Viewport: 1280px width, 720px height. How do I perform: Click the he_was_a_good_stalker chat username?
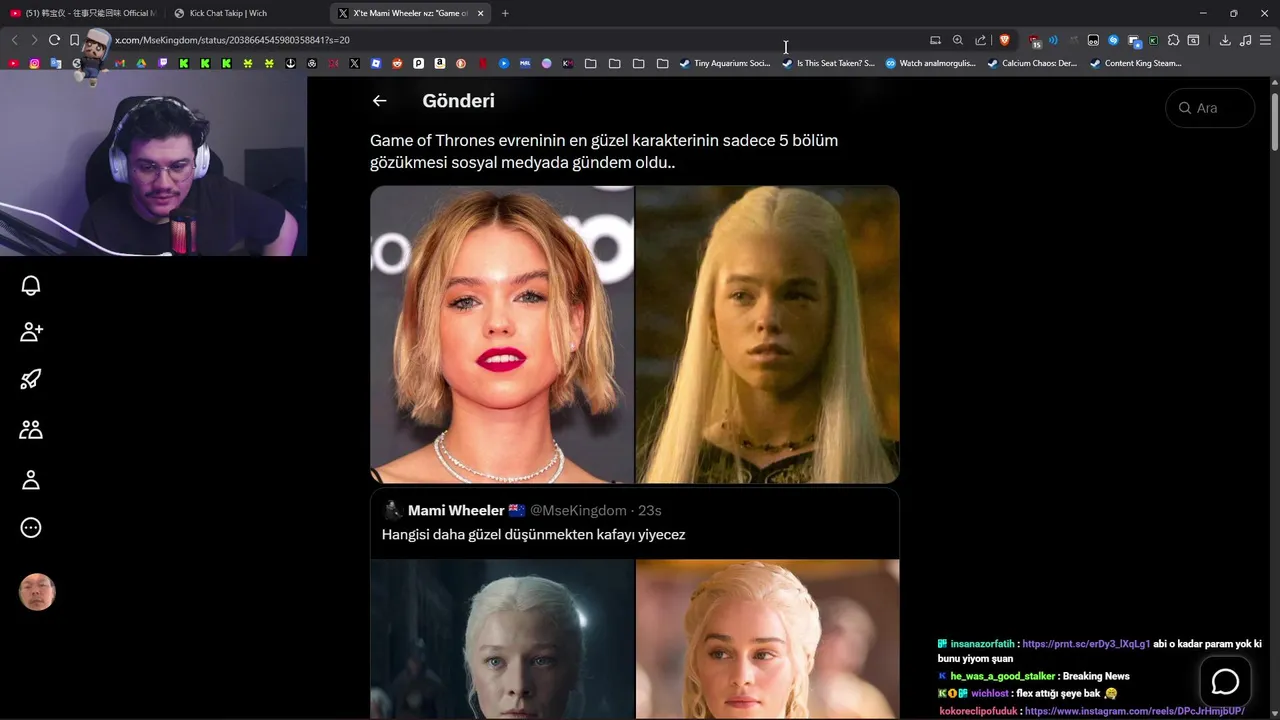(x=1003, y=677)
